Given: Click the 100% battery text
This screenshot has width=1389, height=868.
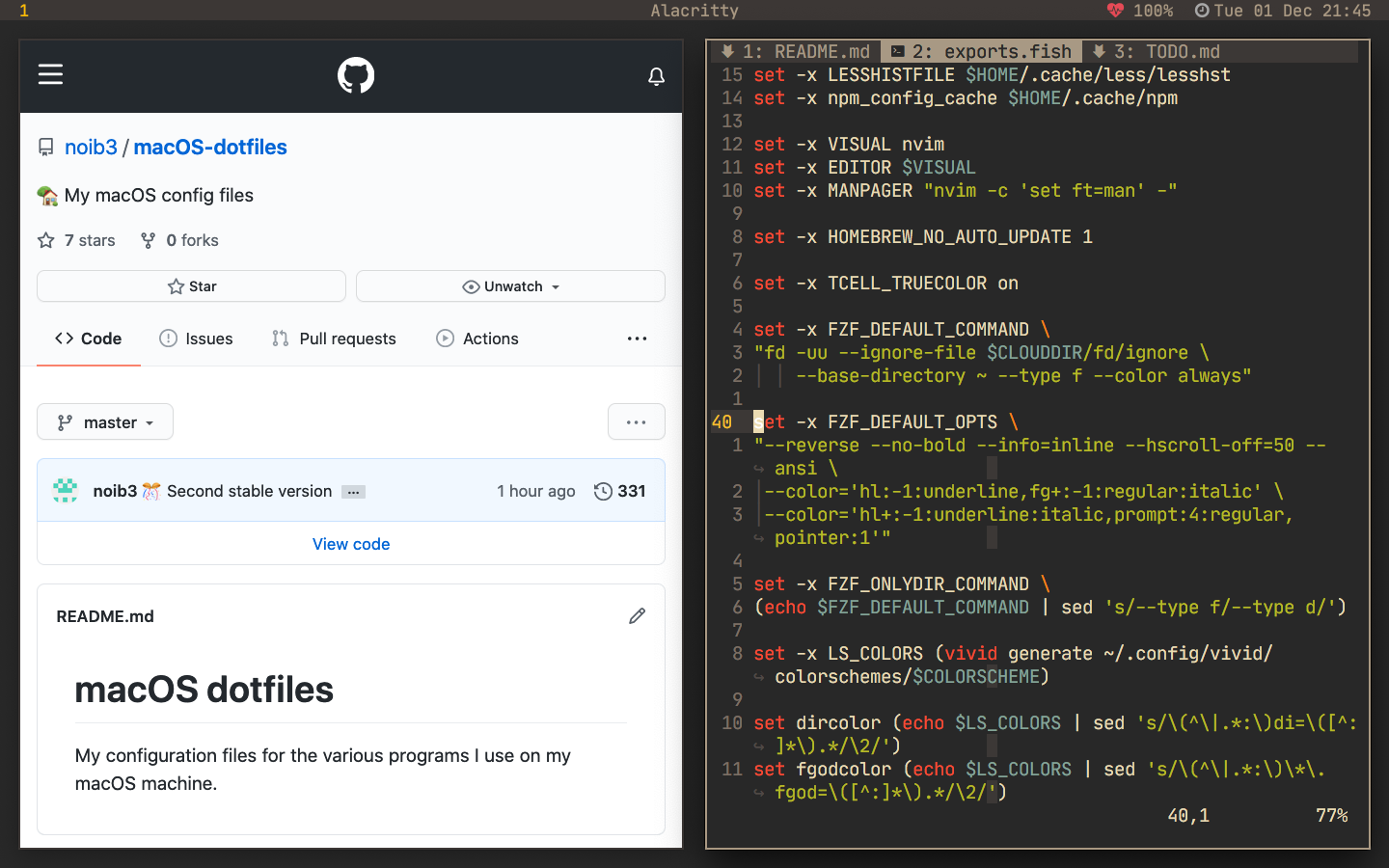Looking at the screenshot, I should (x=1153, y=11).
